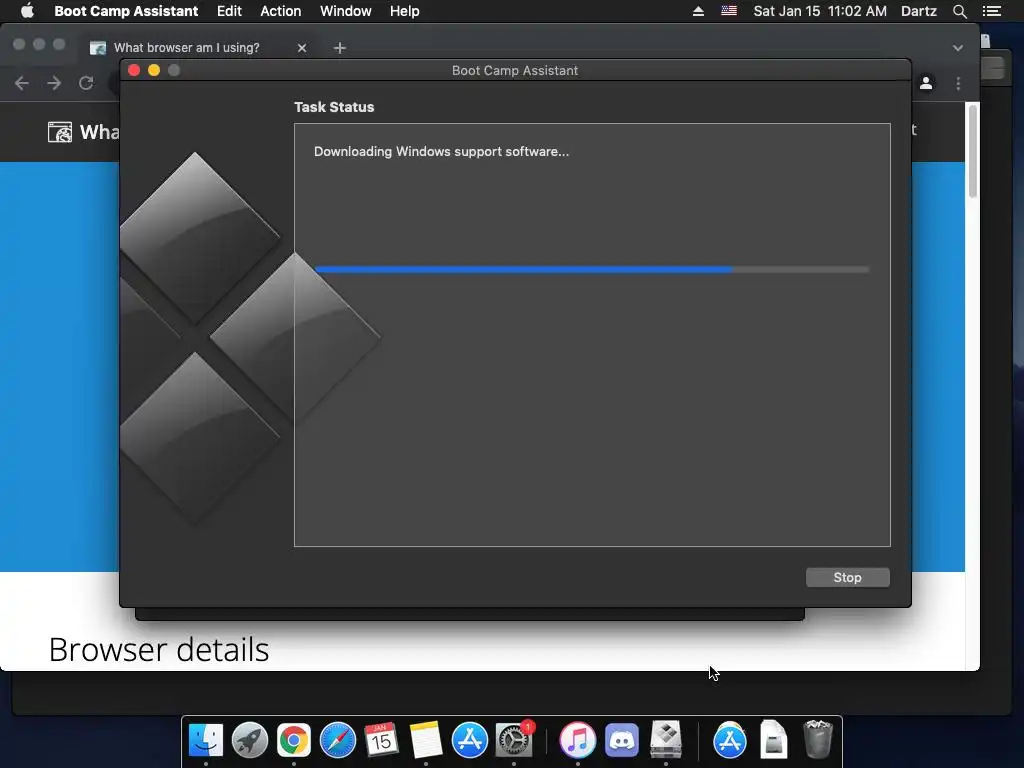Click 'Downloading Windows support software...' status text
The image size is (1024, 768).
coord(441,152)
